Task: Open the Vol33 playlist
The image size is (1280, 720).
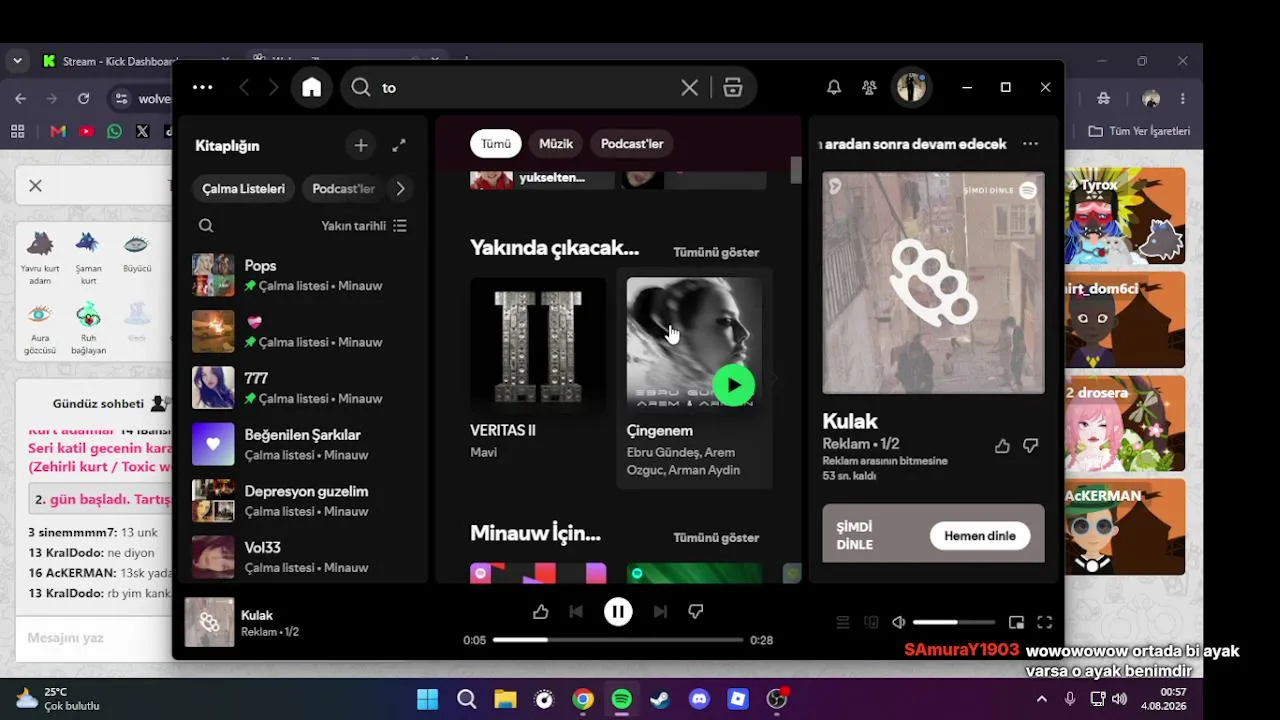Action: (x=302, y=557)
